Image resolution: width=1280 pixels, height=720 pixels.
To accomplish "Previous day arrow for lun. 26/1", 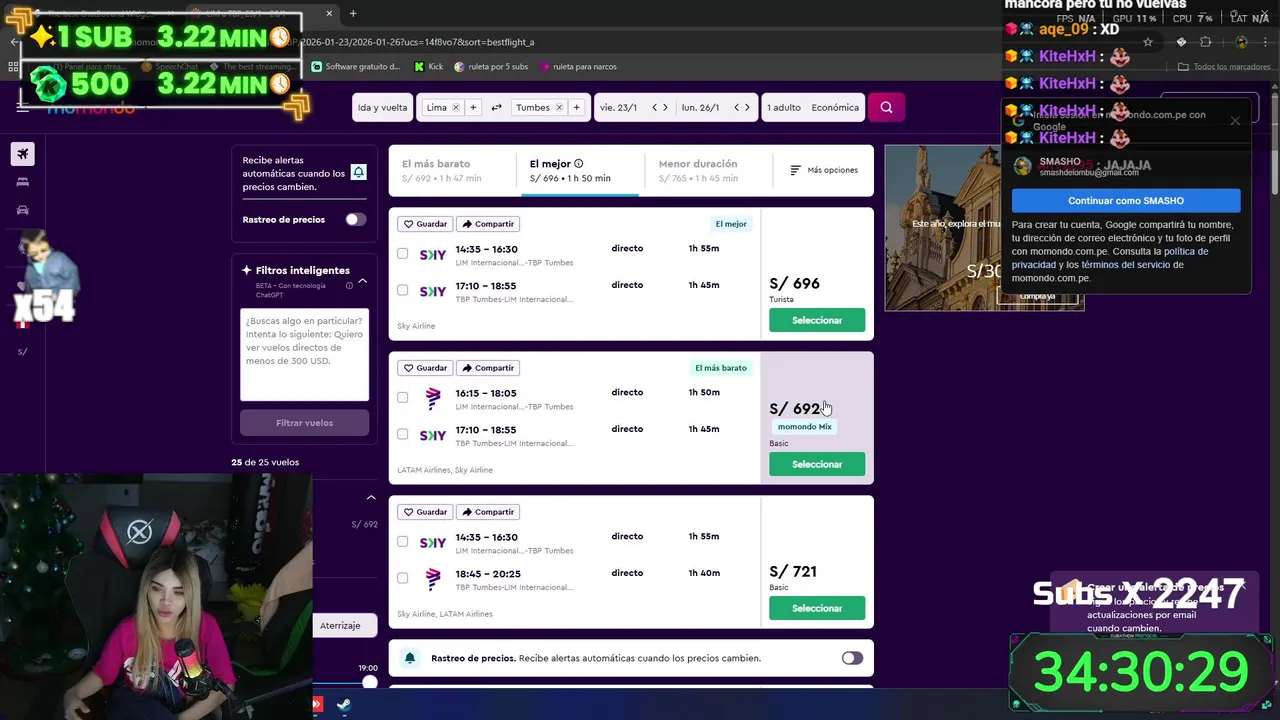I will (737, 107).
